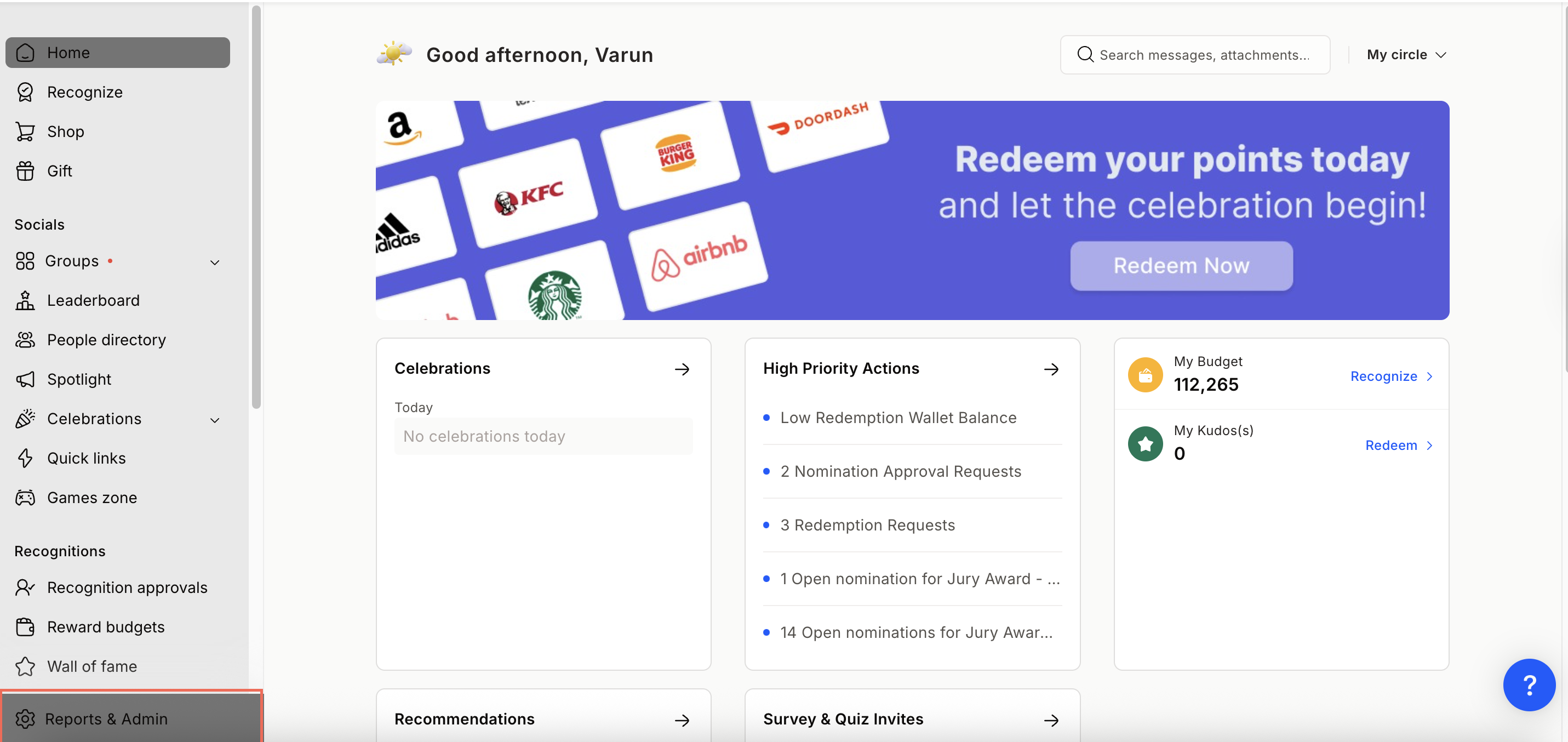Open Recommendations card via its arrow
1568x742 pixels.
coord(682,721)
